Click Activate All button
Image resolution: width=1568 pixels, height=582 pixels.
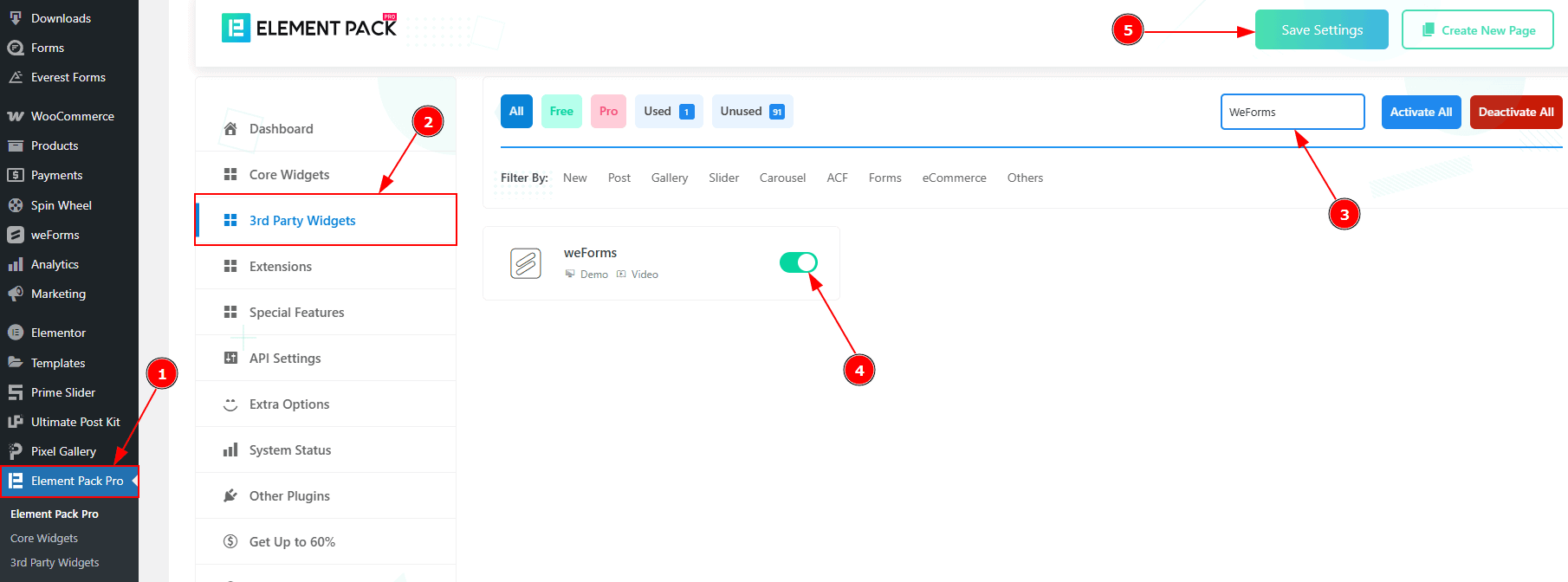[1422, 112]
